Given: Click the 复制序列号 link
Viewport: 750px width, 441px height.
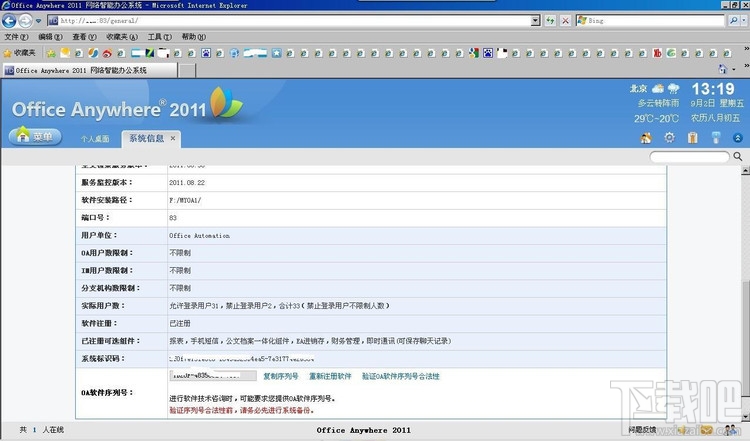Looking at the screenshot, I should tap(281, 376).
